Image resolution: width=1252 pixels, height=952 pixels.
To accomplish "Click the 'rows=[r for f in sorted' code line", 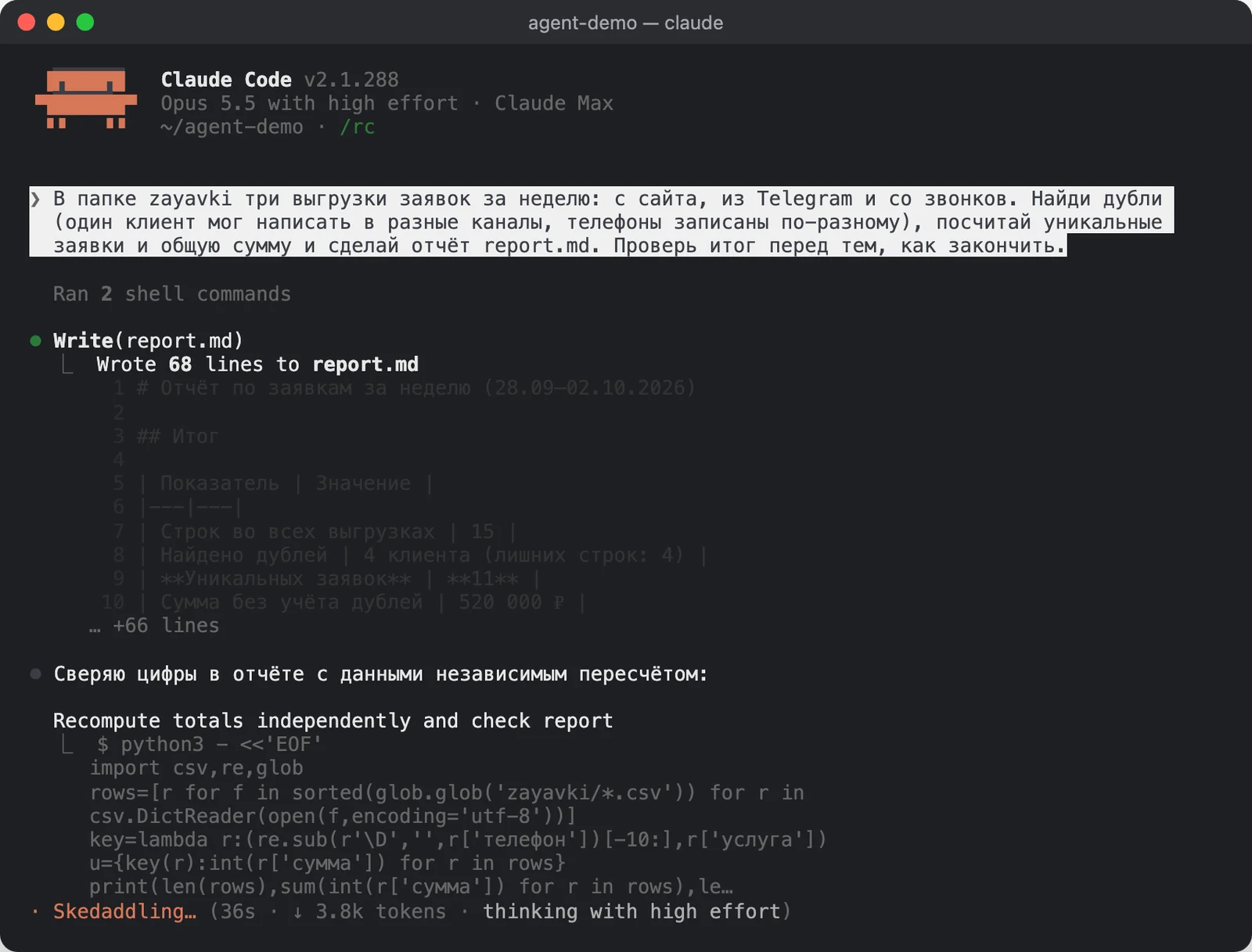I will click(x=447, y=792).
